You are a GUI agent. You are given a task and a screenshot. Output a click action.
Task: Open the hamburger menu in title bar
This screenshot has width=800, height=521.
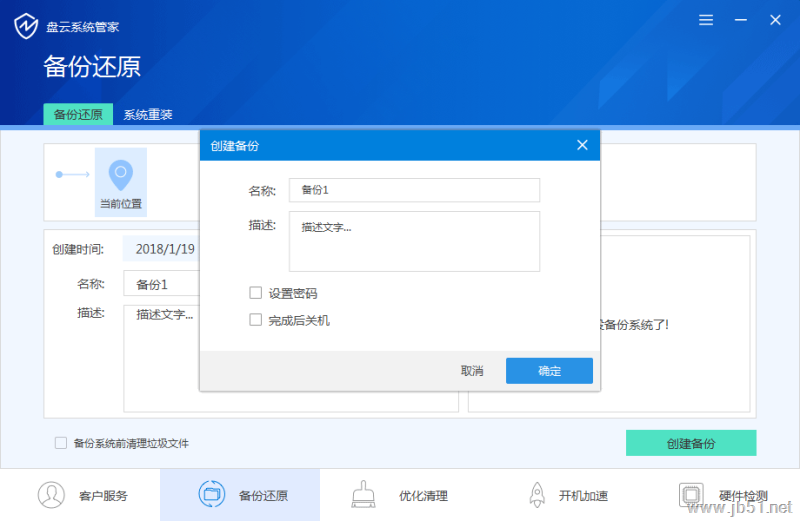[706, 20]
